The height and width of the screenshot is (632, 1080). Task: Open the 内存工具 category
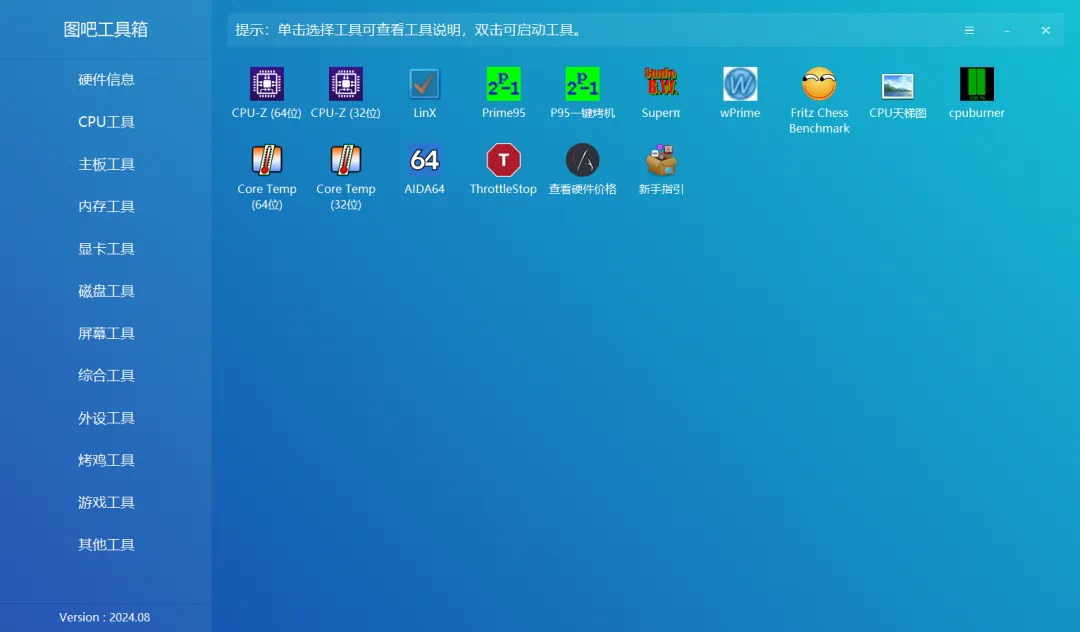click(x=106, y=206)
